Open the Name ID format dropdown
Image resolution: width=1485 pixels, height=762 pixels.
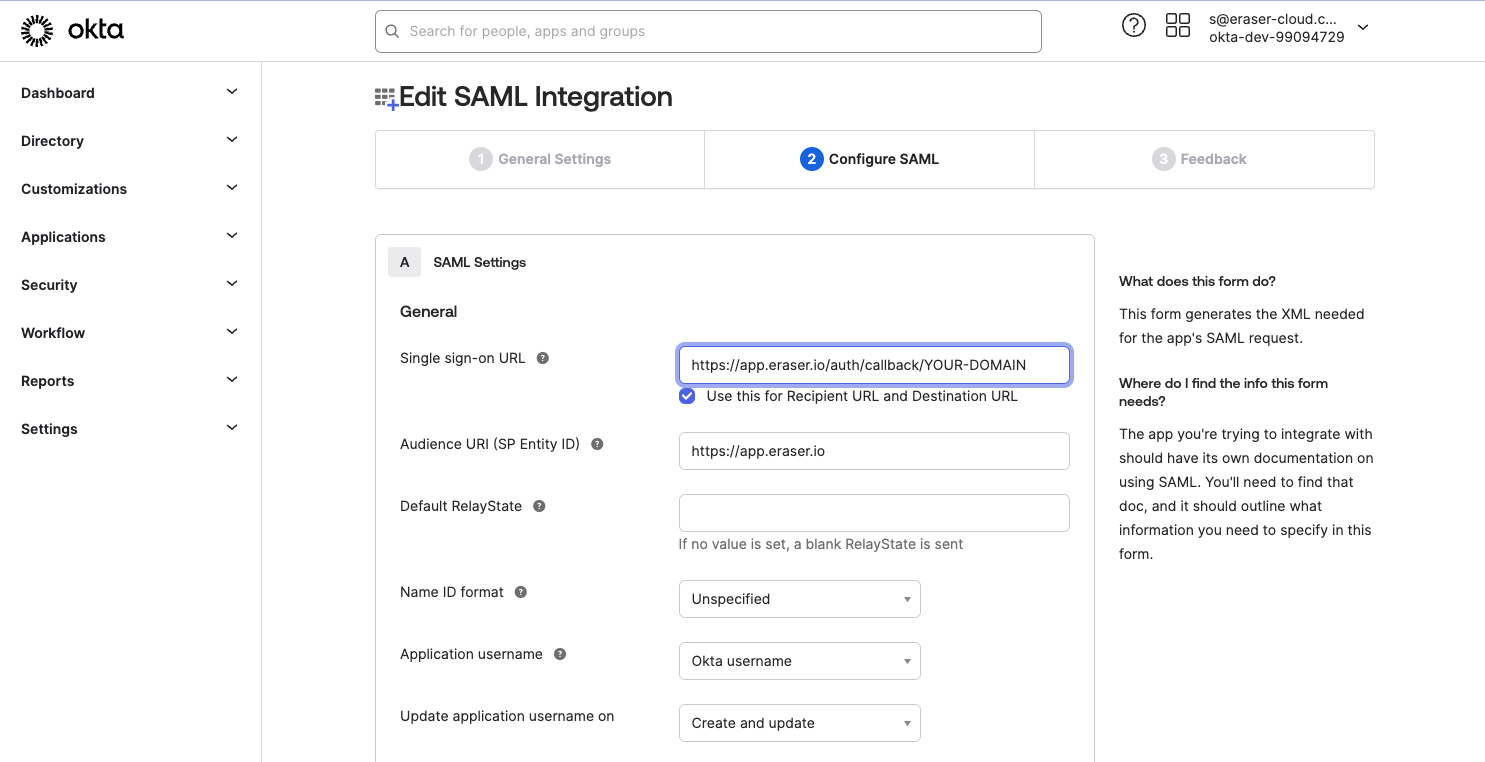pos(799,599)
